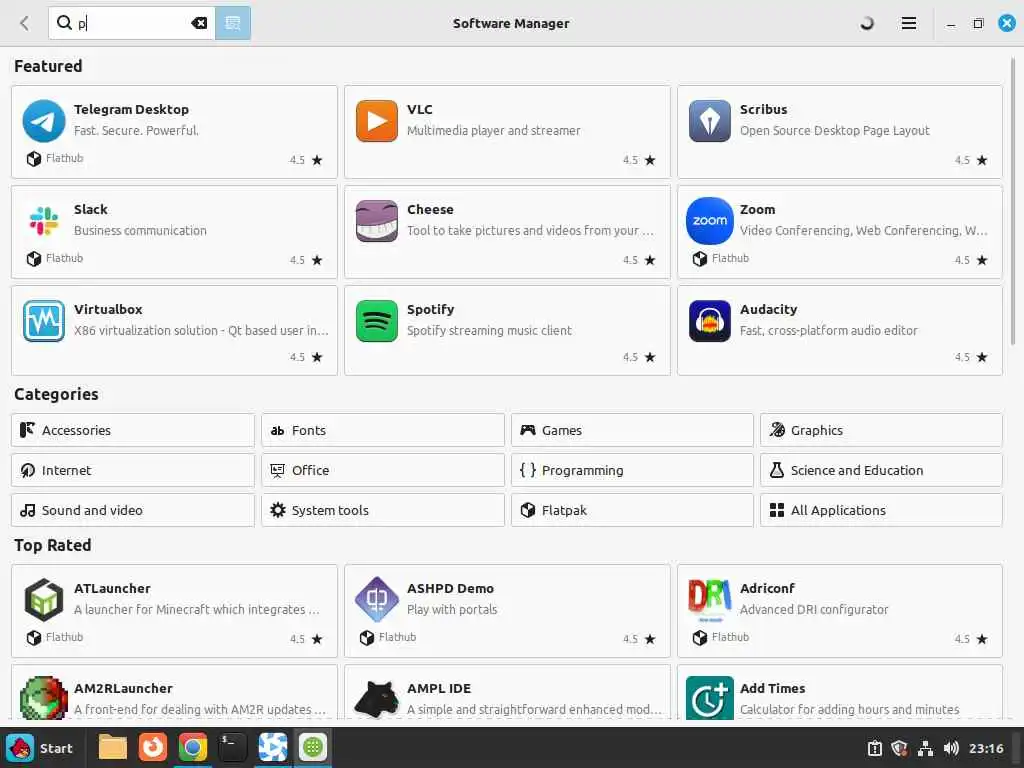Click the vertical scrollbar
1024x768 pixels.
pyautogui.click(x=1014, y=202)
